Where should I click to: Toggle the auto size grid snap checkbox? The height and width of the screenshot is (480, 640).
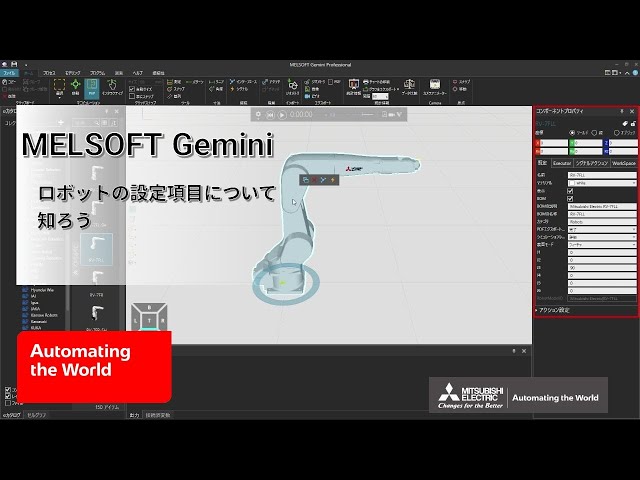(132, 89)
